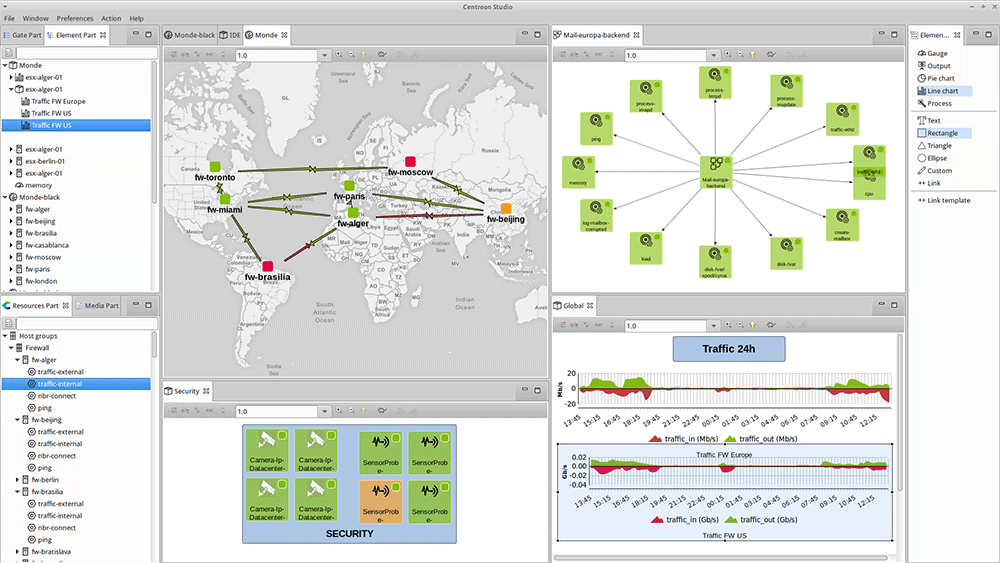
Task: Select the Output widget in palette
Action: pyautogui.click(x=934, y=66)
